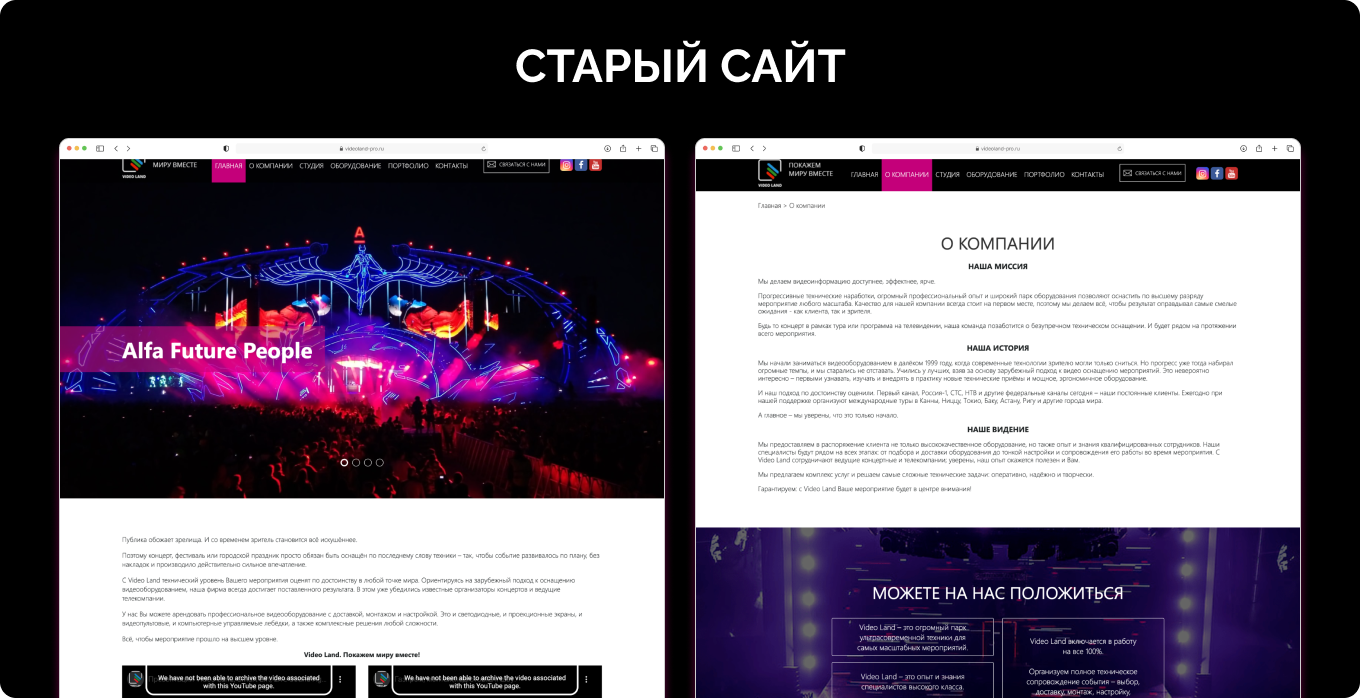1360x698 pixels.
Task: Click address bar in right browser window
Action: pos(998,148)
